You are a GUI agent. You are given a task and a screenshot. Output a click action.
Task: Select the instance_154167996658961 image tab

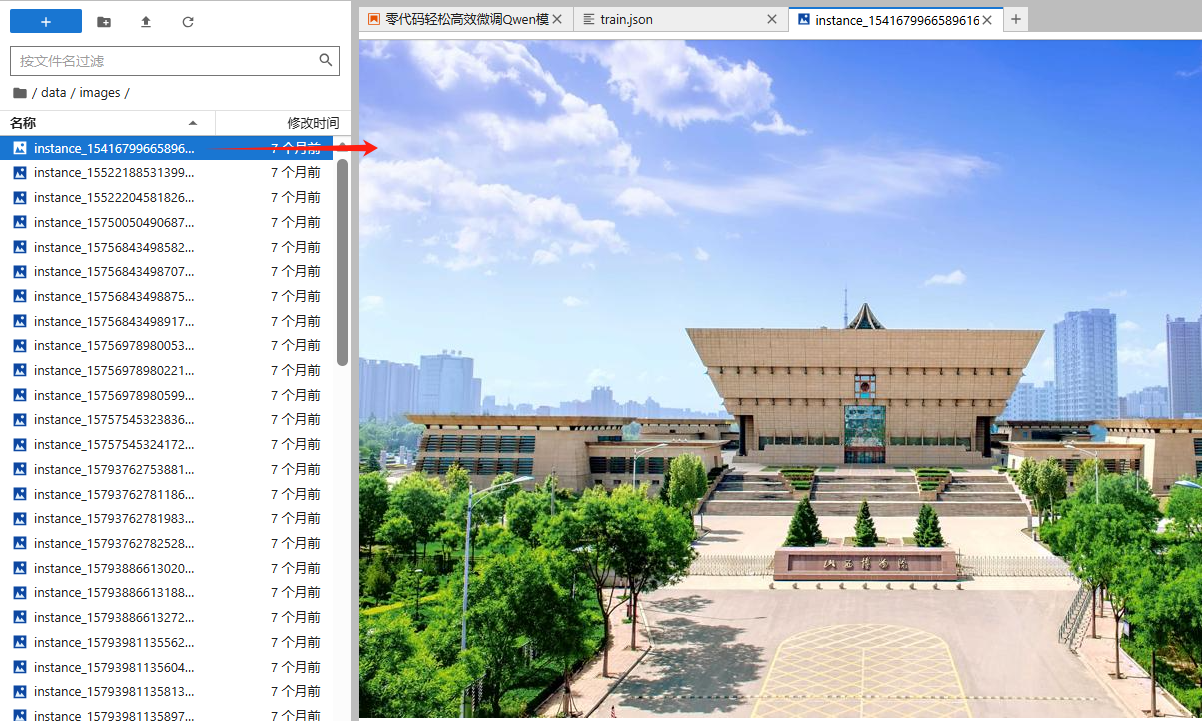[897, 19]
